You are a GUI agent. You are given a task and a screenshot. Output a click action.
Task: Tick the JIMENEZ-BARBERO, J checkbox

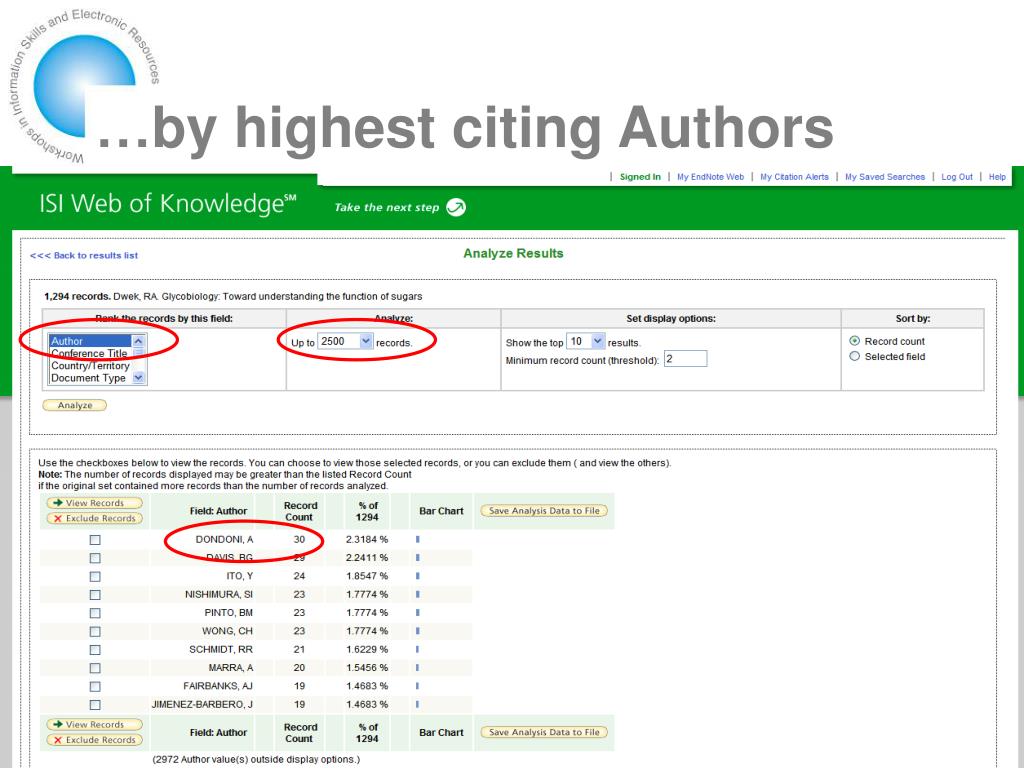95,705
